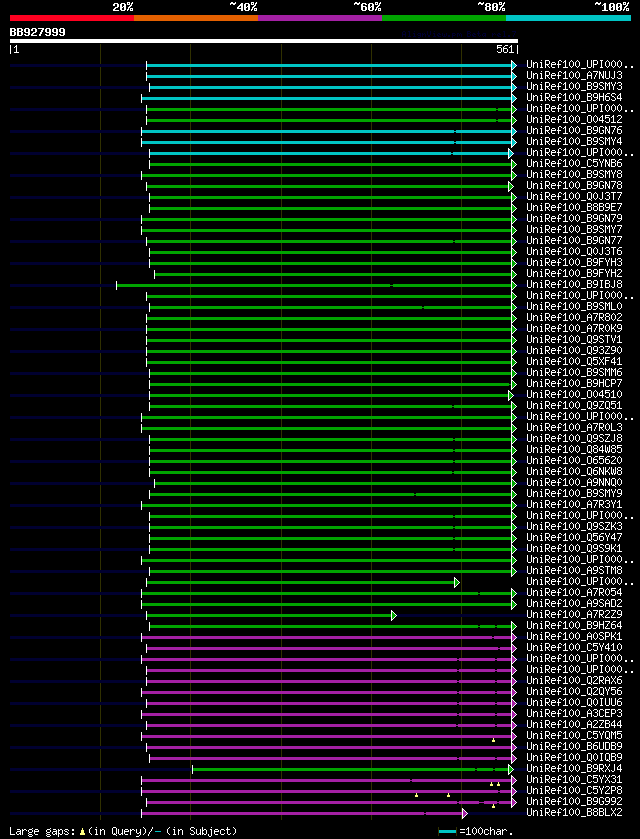Viewport: 640px width, 839px height.
Task: Open hit UniRef100_B9FYH2
Action: (574, 274)
